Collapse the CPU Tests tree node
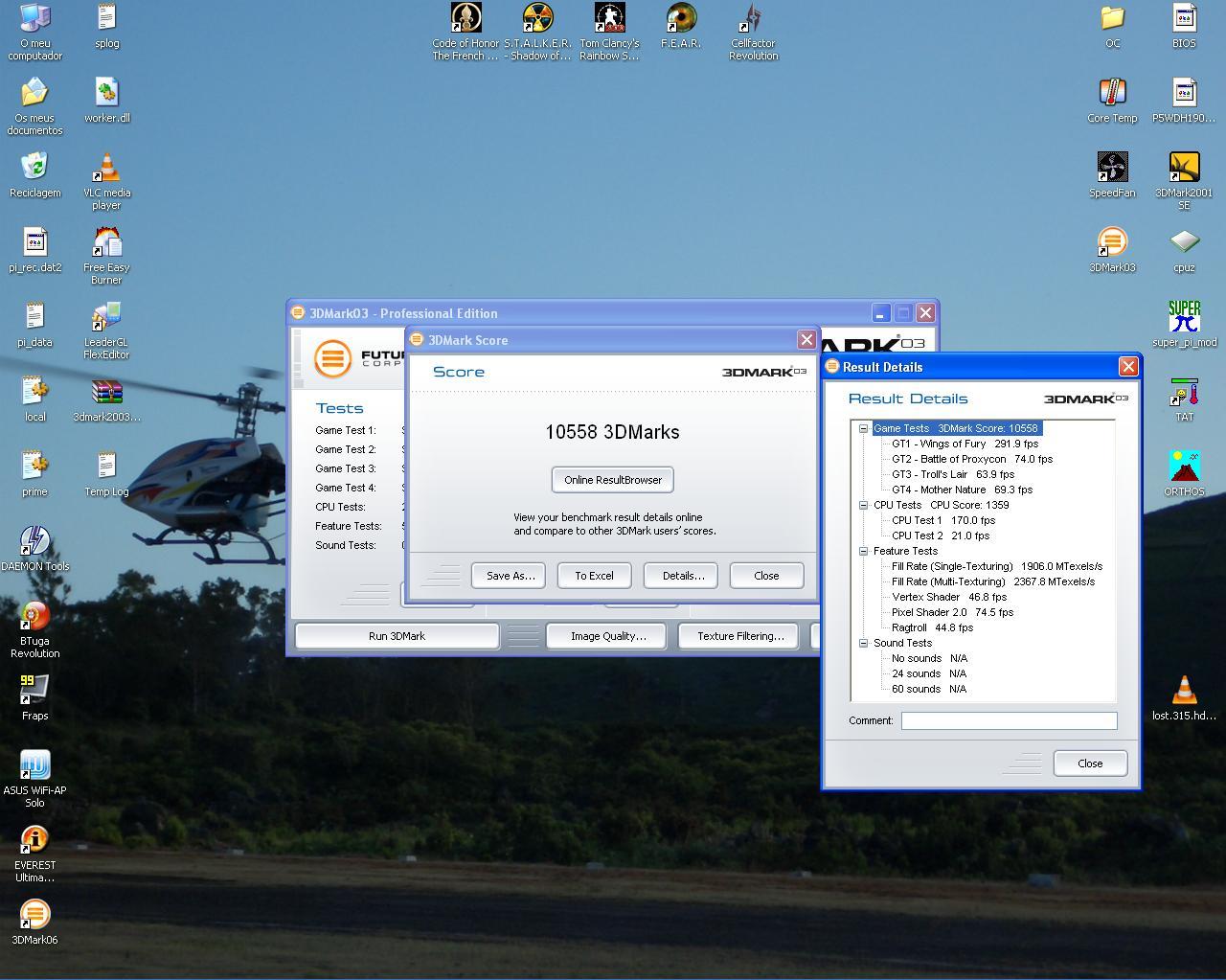This screenshot has width=1226, height=980. tap(863, 505)
